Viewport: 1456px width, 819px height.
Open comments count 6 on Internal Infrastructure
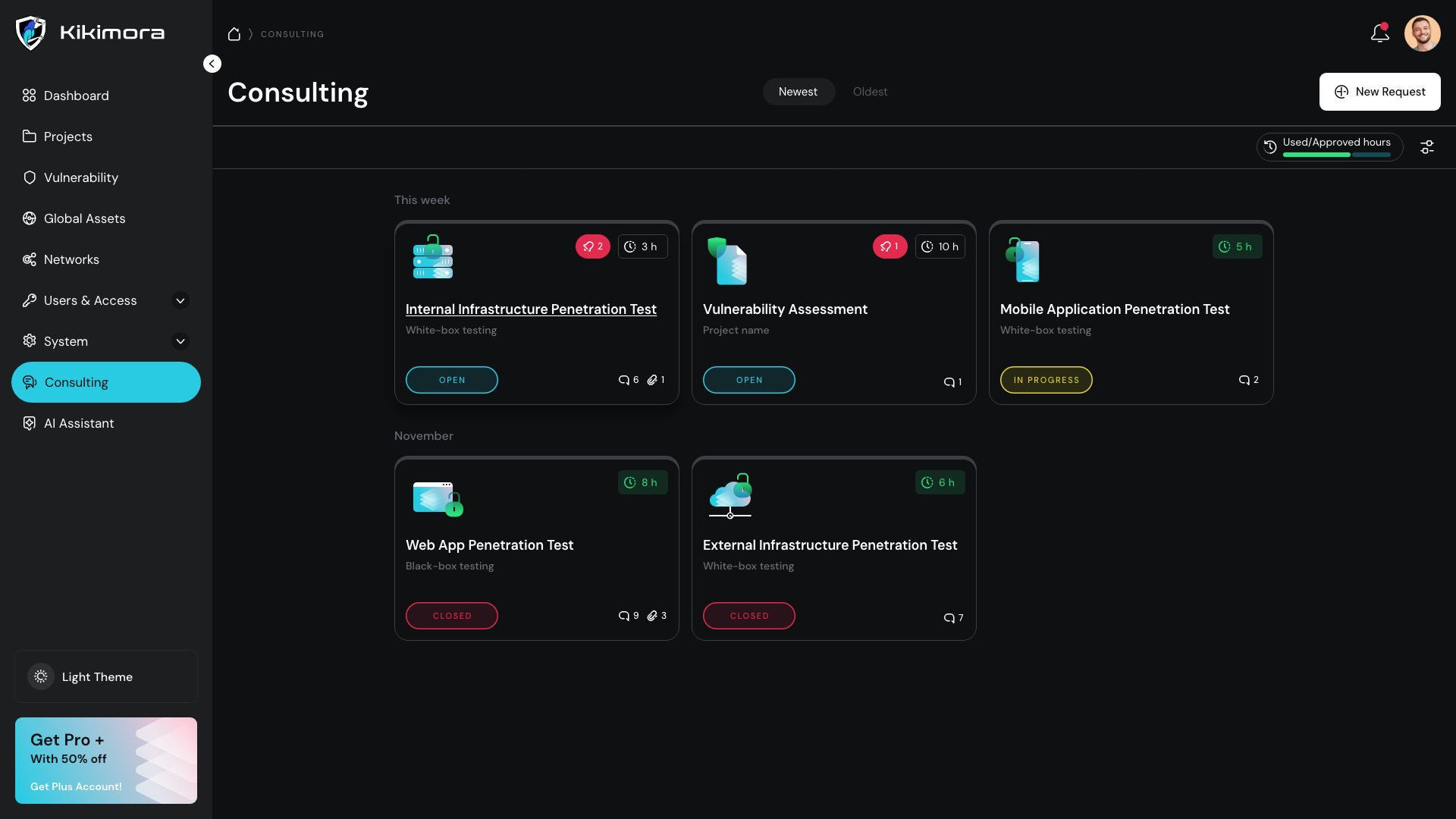click(629, 380)
